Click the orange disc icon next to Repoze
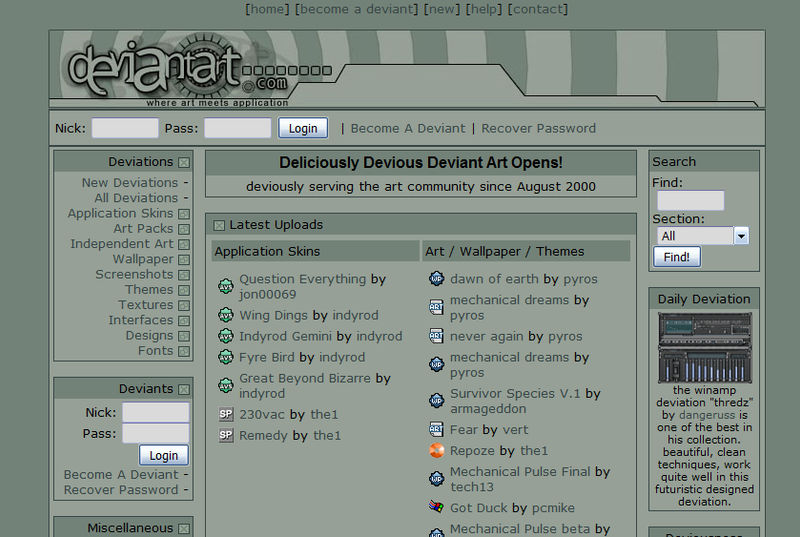The image size is (800, 537). pos(436,450)
